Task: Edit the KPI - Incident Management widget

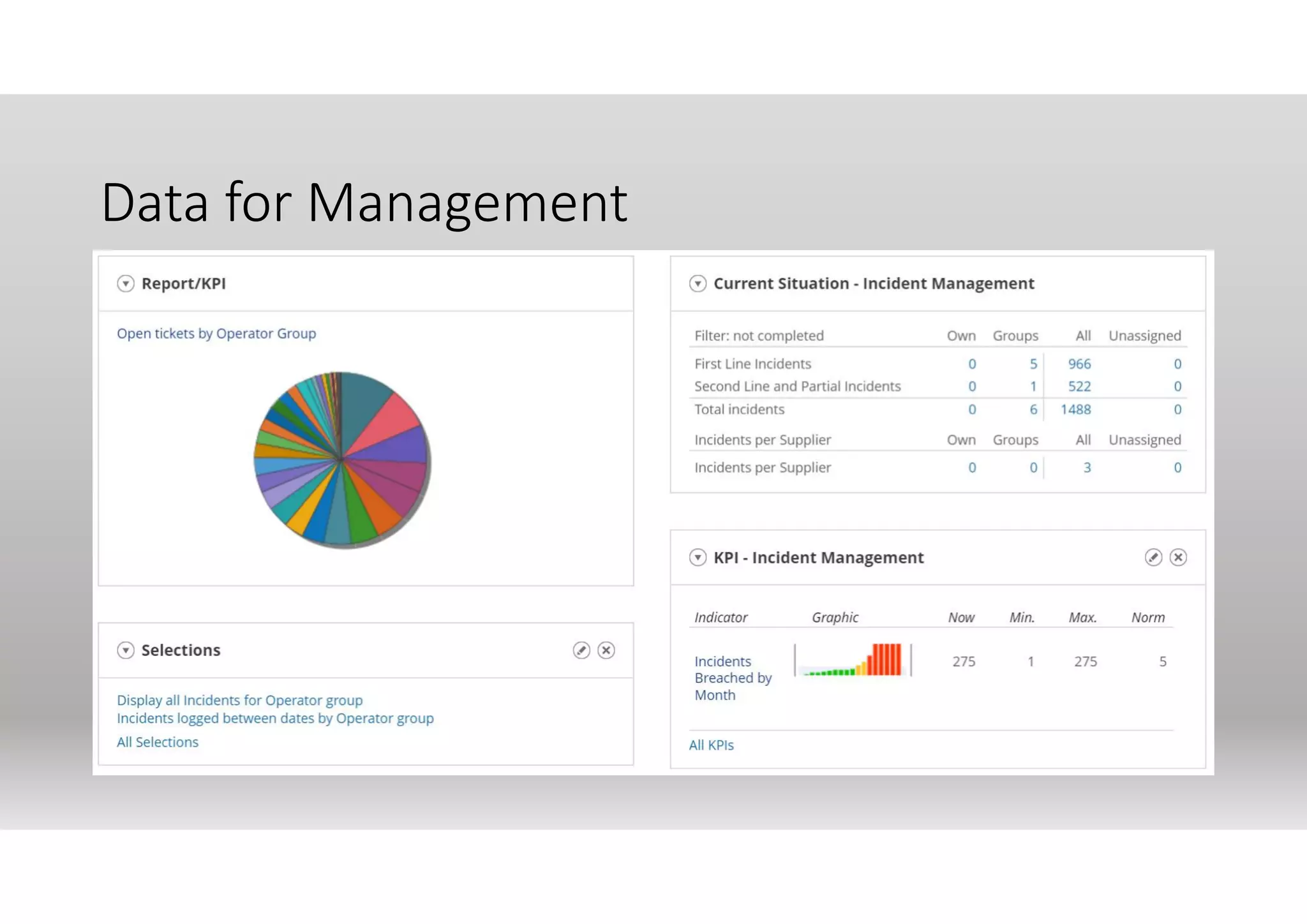Action: click(1153, 557)
